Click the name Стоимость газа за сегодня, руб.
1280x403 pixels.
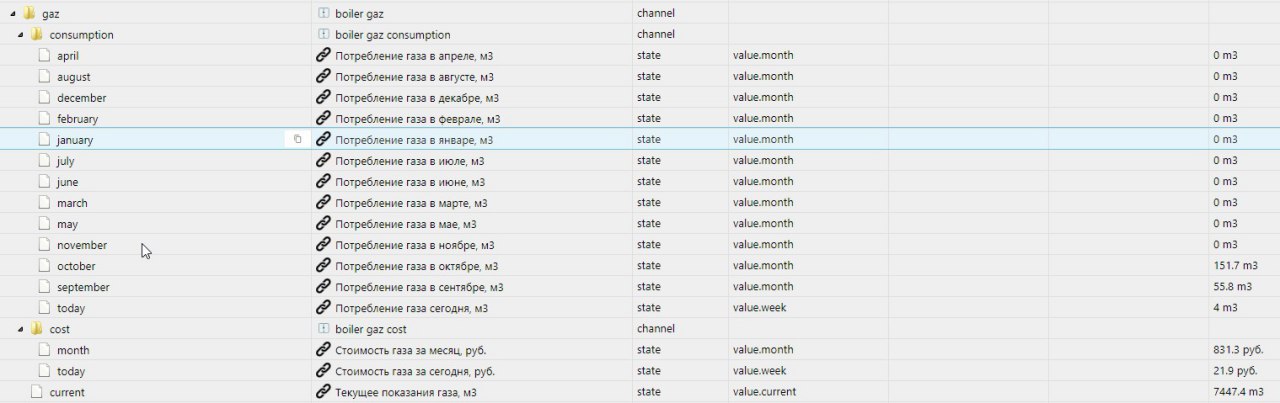[415, 371]
